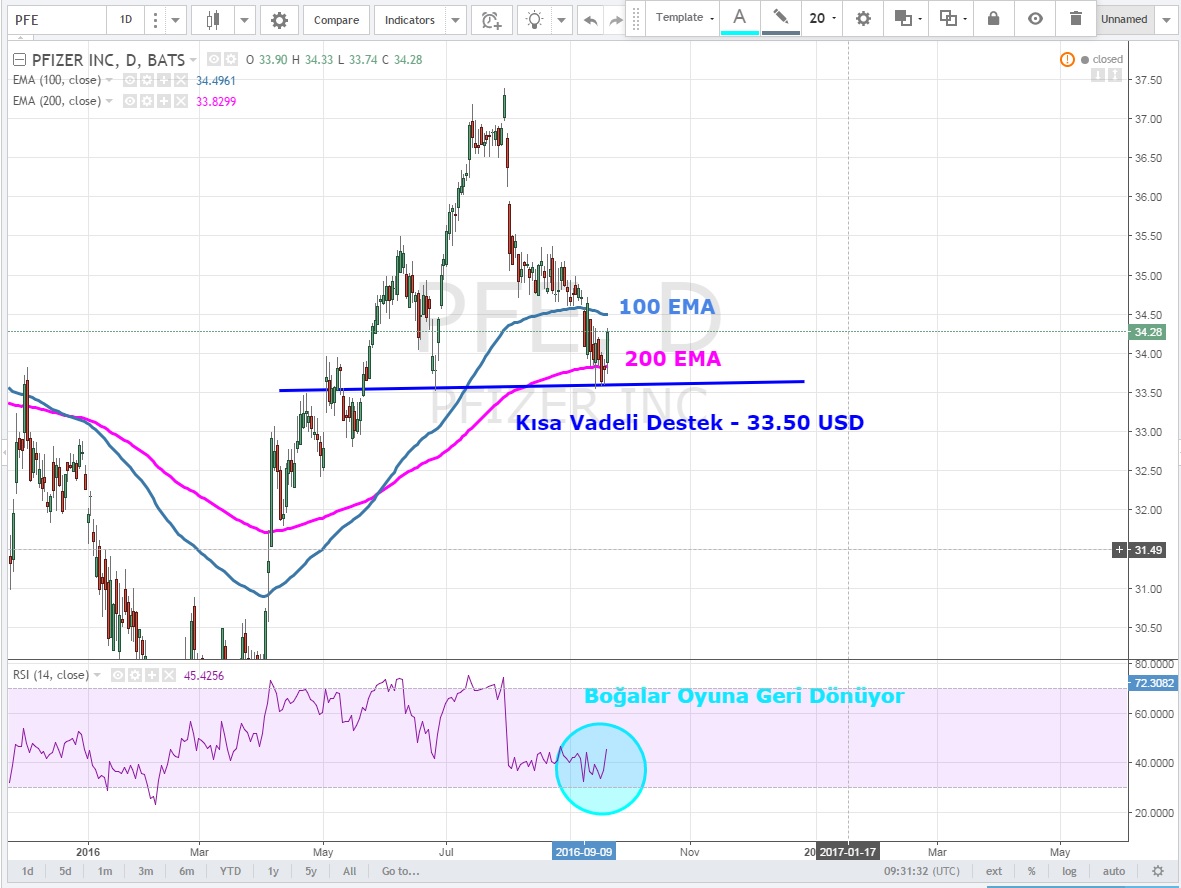
Task: Click the Go to... date button
Action: point(400,871)
